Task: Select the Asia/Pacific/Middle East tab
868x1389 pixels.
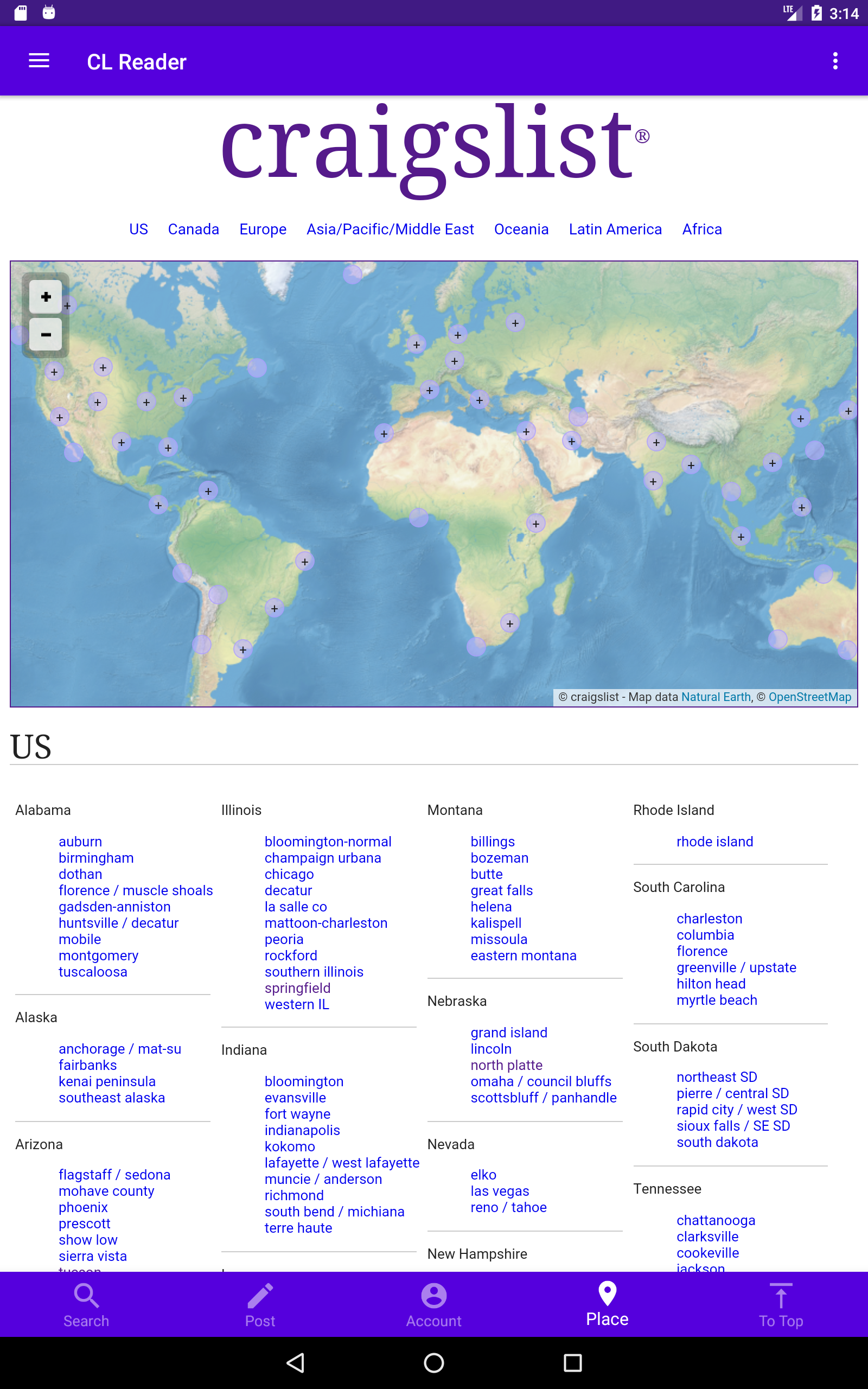Action: (391, 229)
